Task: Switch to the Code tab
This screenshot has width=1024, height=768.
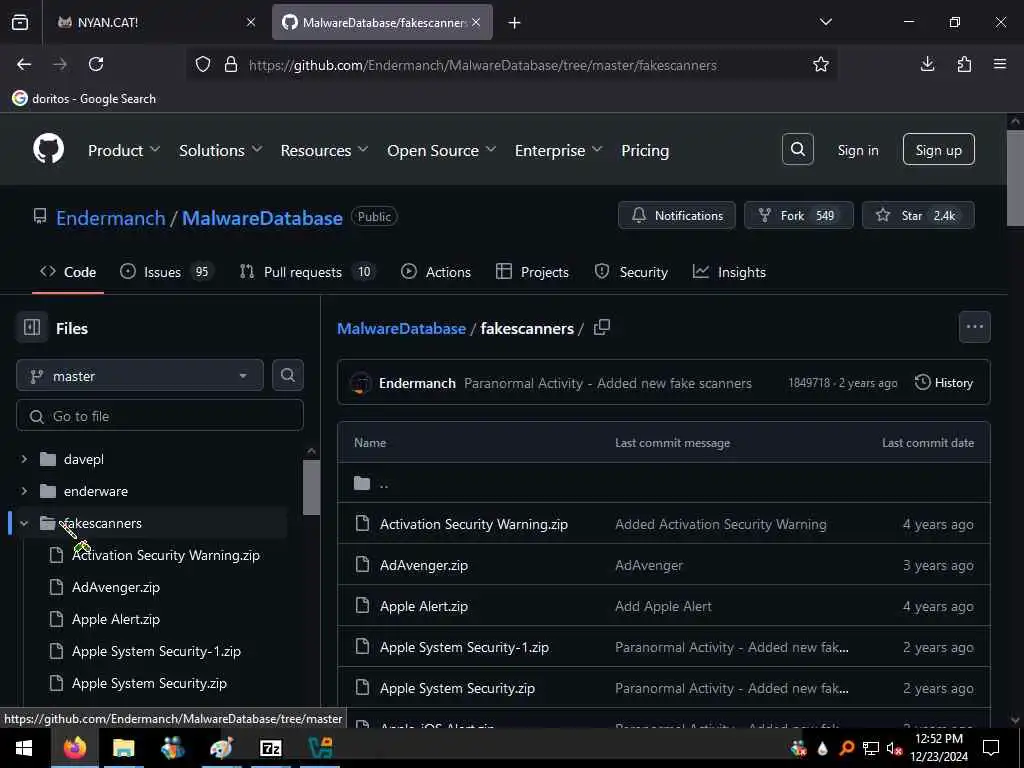Action: tap(68, 272)
